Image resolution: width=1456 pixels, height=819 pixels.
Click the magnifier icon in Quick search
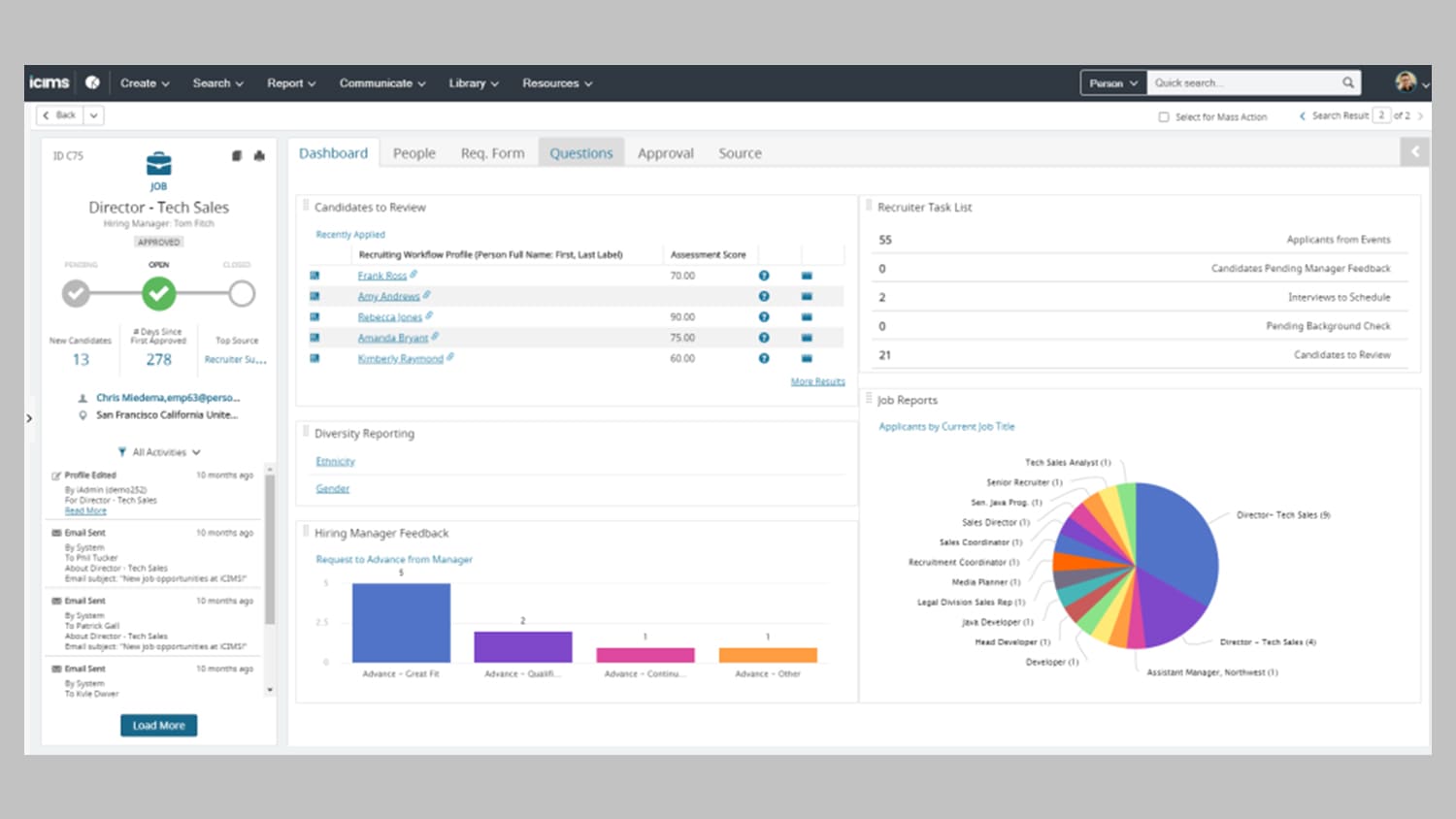(1348, 82)
